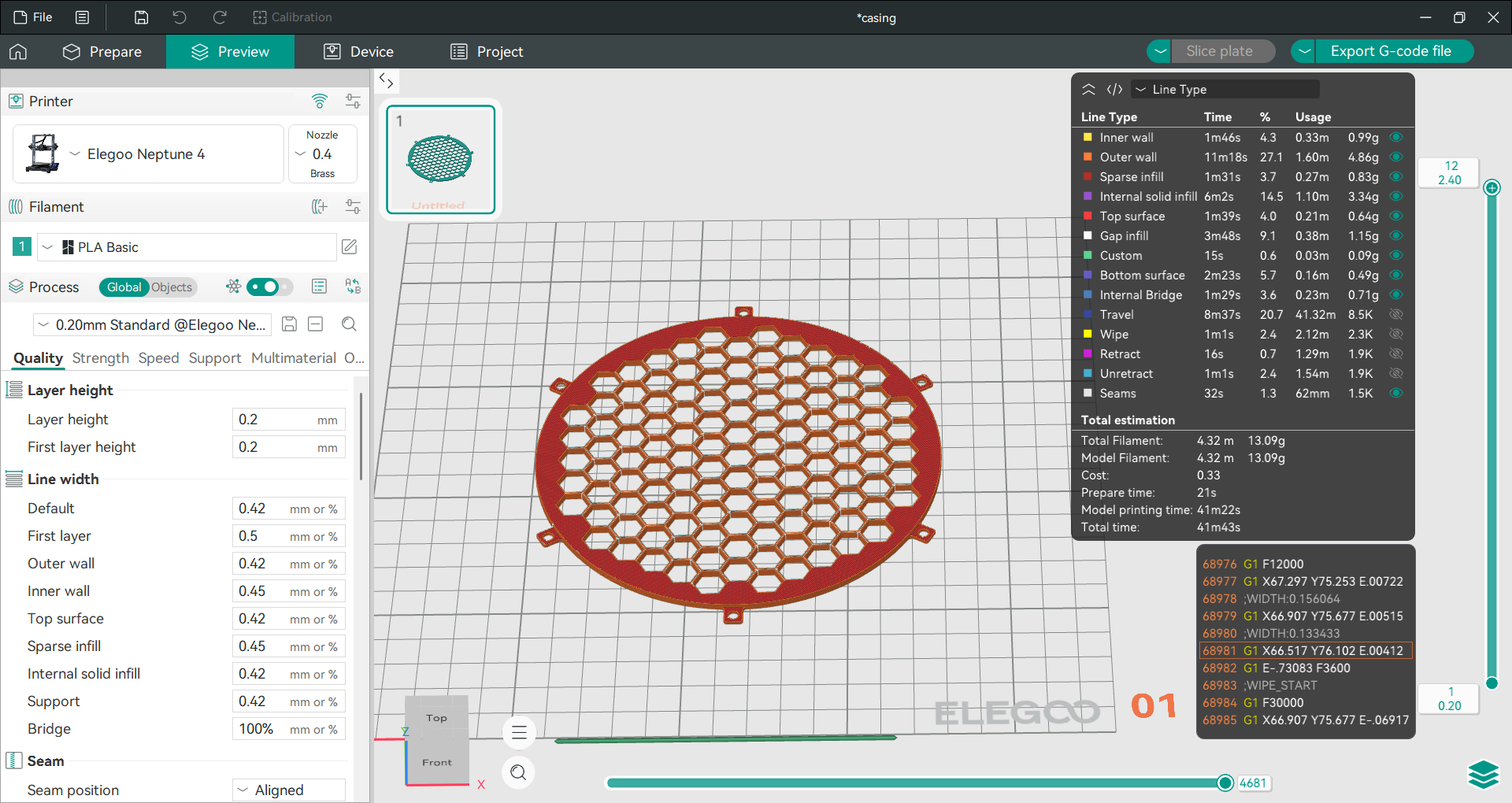Click the undo arrow icon

click(180, 17)
